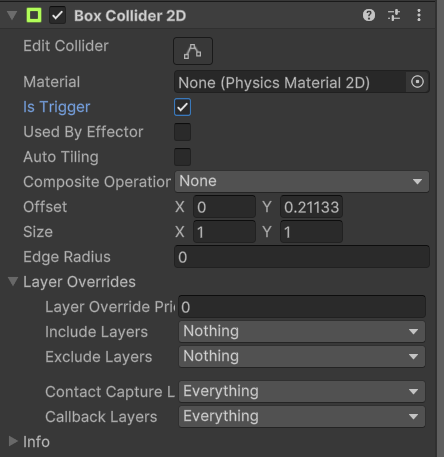Click the blue Is Trigger label
Screen dimensions: 444x457
[57, 107]
